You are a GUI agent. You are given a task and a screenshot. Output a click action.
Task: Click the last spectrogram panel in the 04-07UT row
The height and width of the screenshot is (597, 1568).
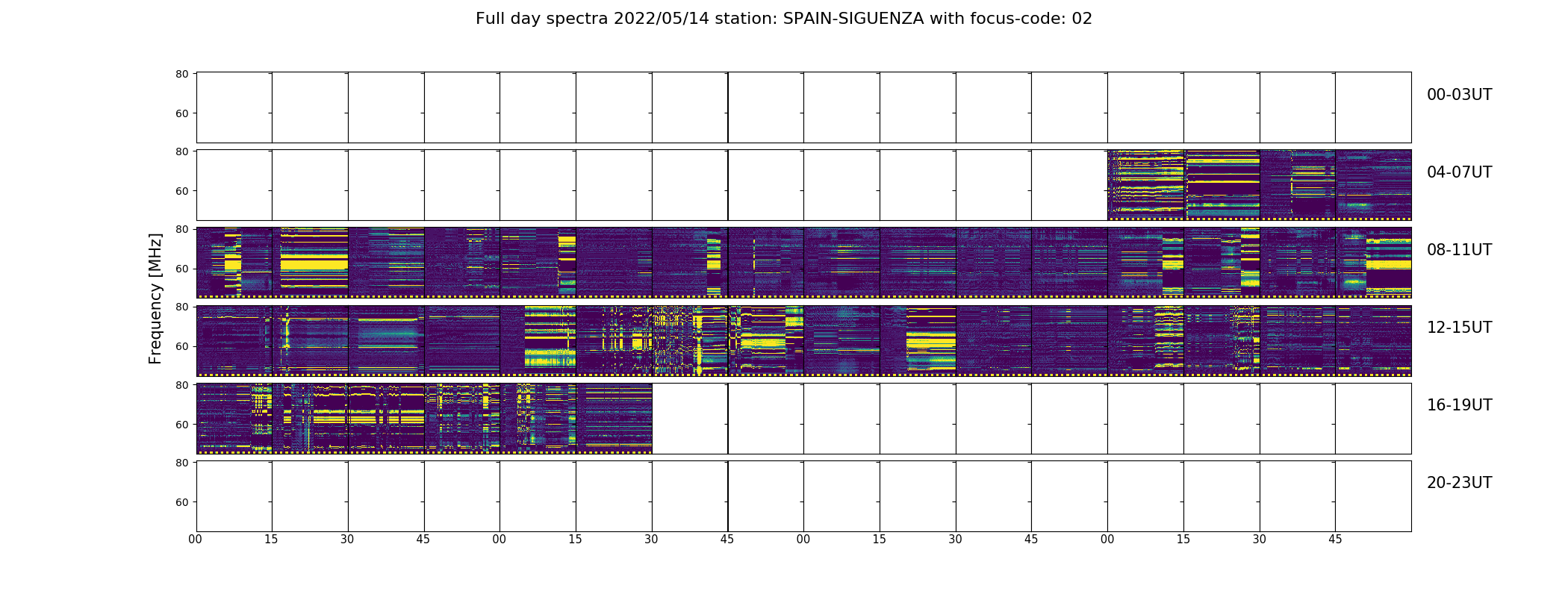point(1373,185)
